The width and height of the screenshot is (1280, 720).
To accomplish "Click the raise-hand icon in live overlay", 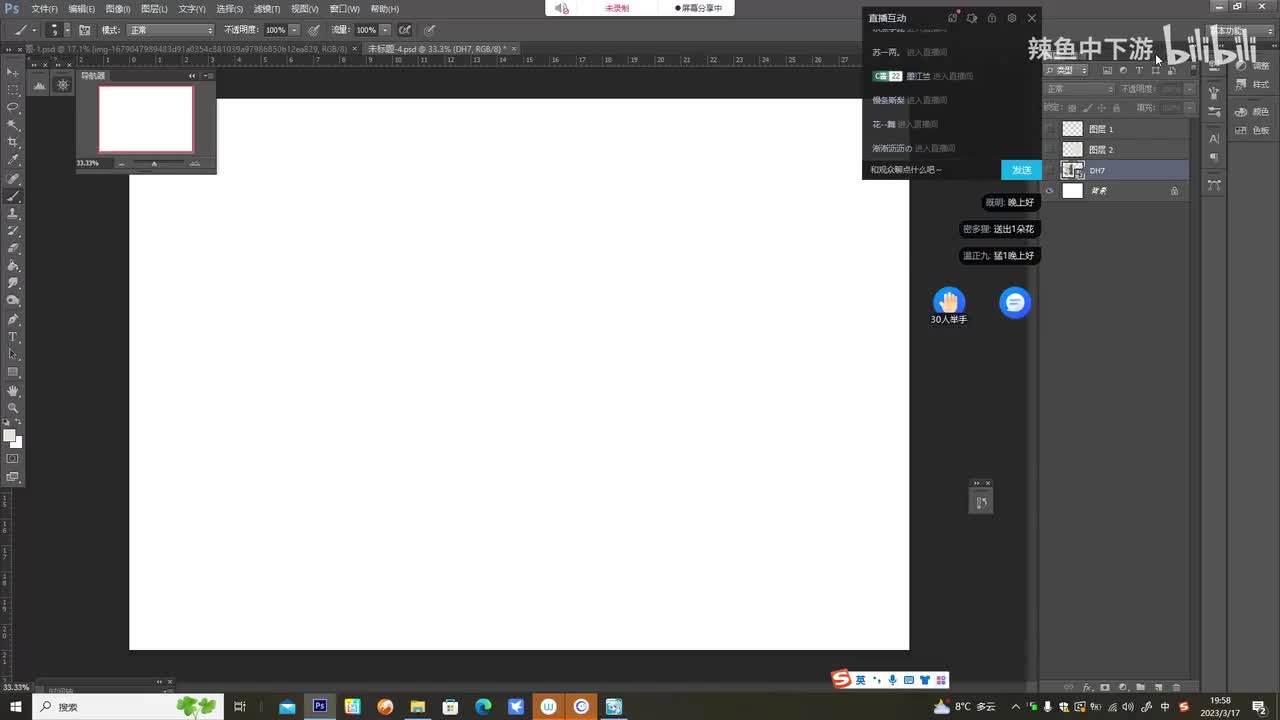I will [949, 301].
